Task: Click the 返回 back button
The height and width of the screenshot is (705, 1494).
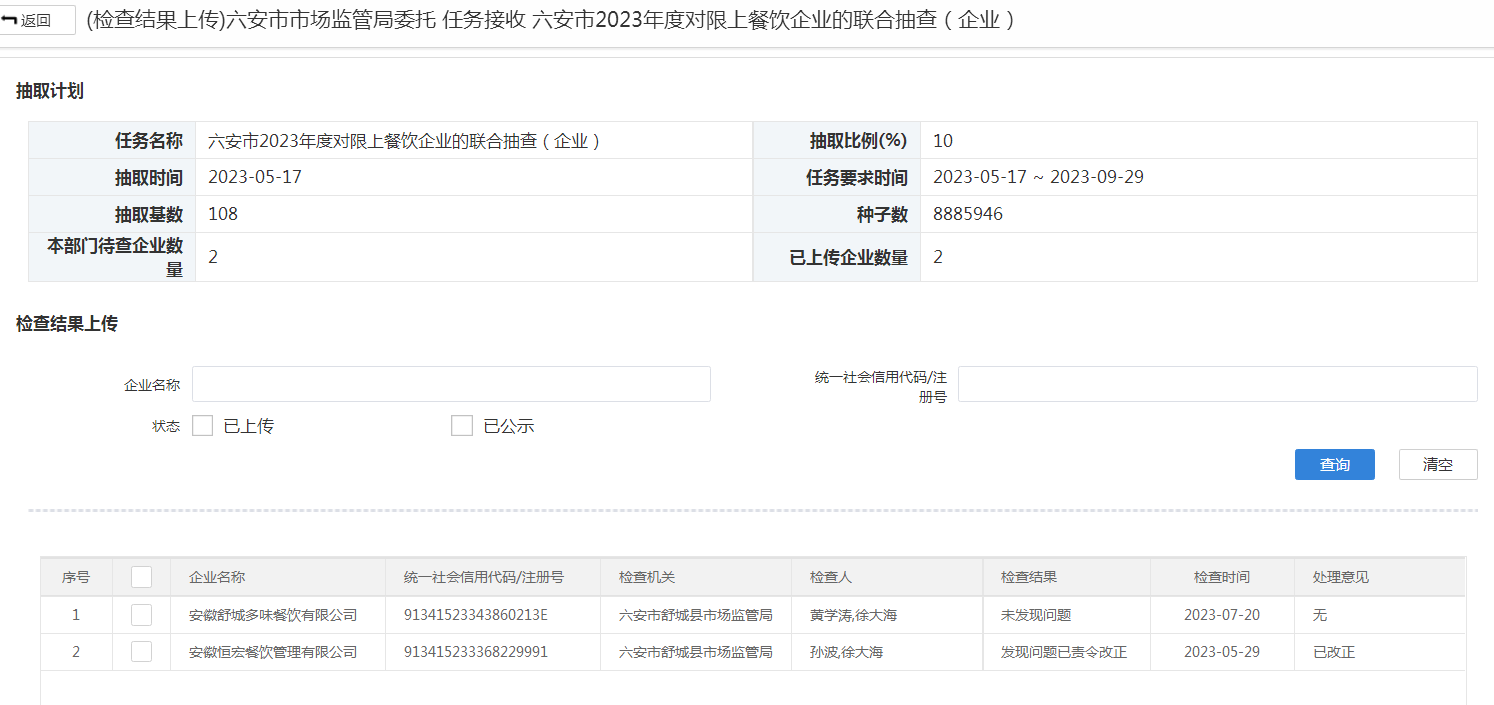Action: (35, 20)
